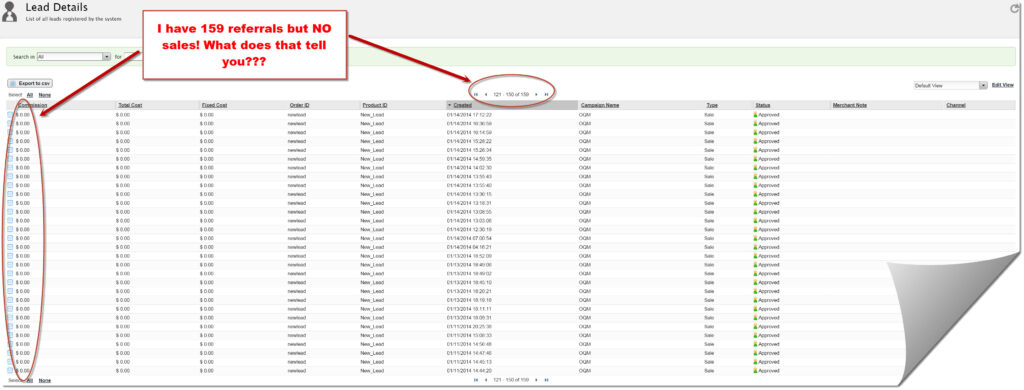
Task: Select row checkbox for 01/13/2014 18:11:11 lead
Action: point(10,309)
